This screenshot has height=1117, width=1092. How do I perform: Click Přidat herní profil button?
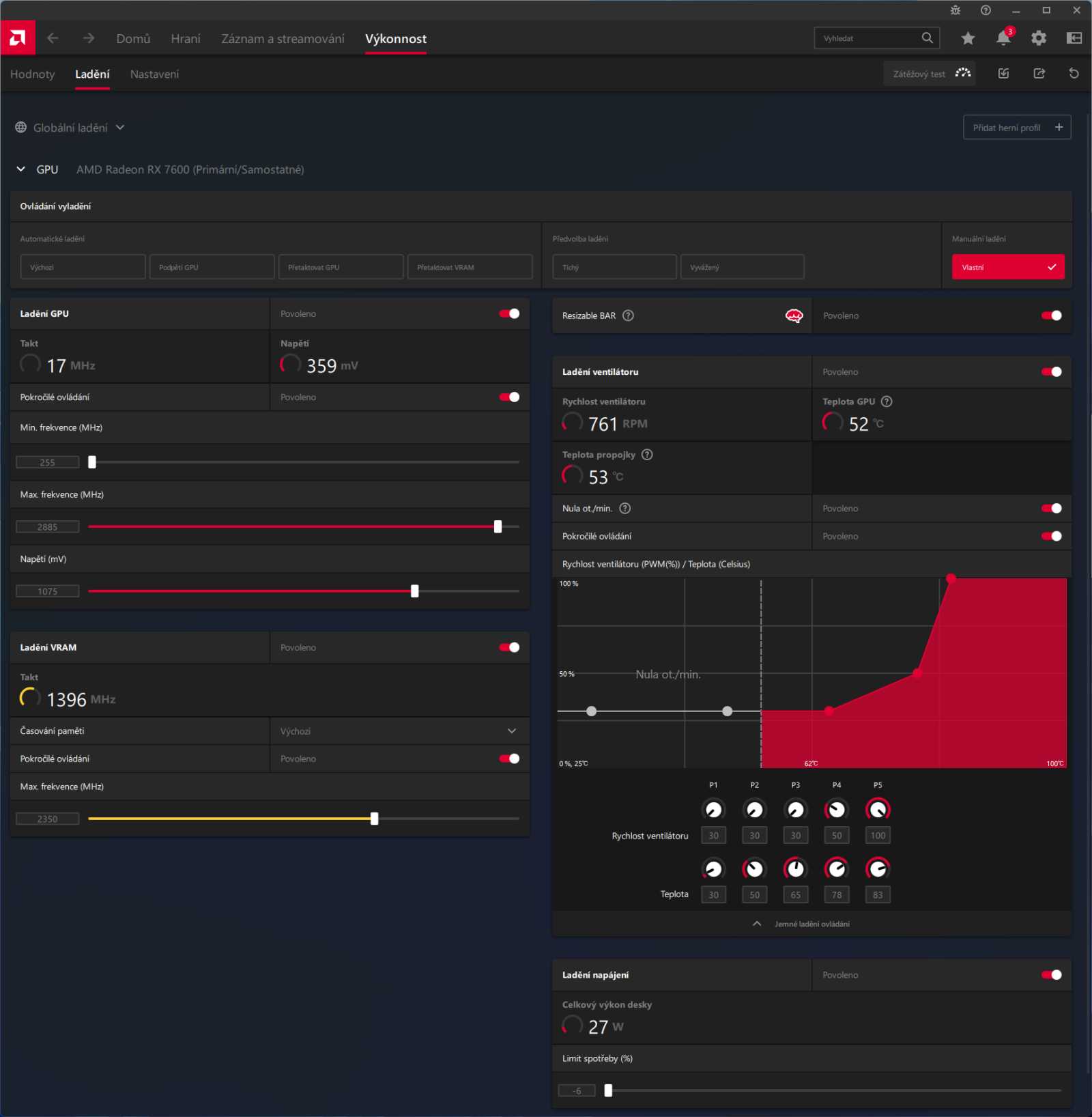coord(1017,128)
